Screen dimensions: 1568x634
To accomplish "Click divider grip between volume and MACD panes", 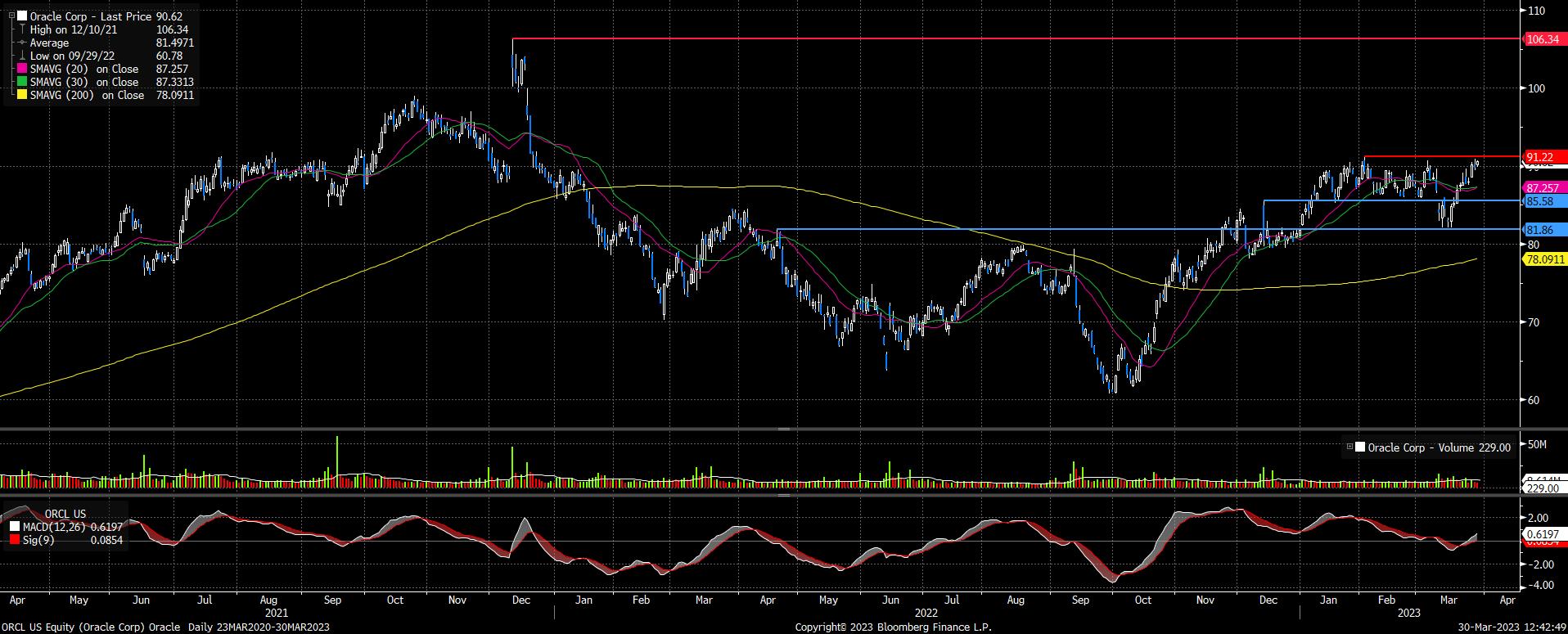I will coord(784,495).
